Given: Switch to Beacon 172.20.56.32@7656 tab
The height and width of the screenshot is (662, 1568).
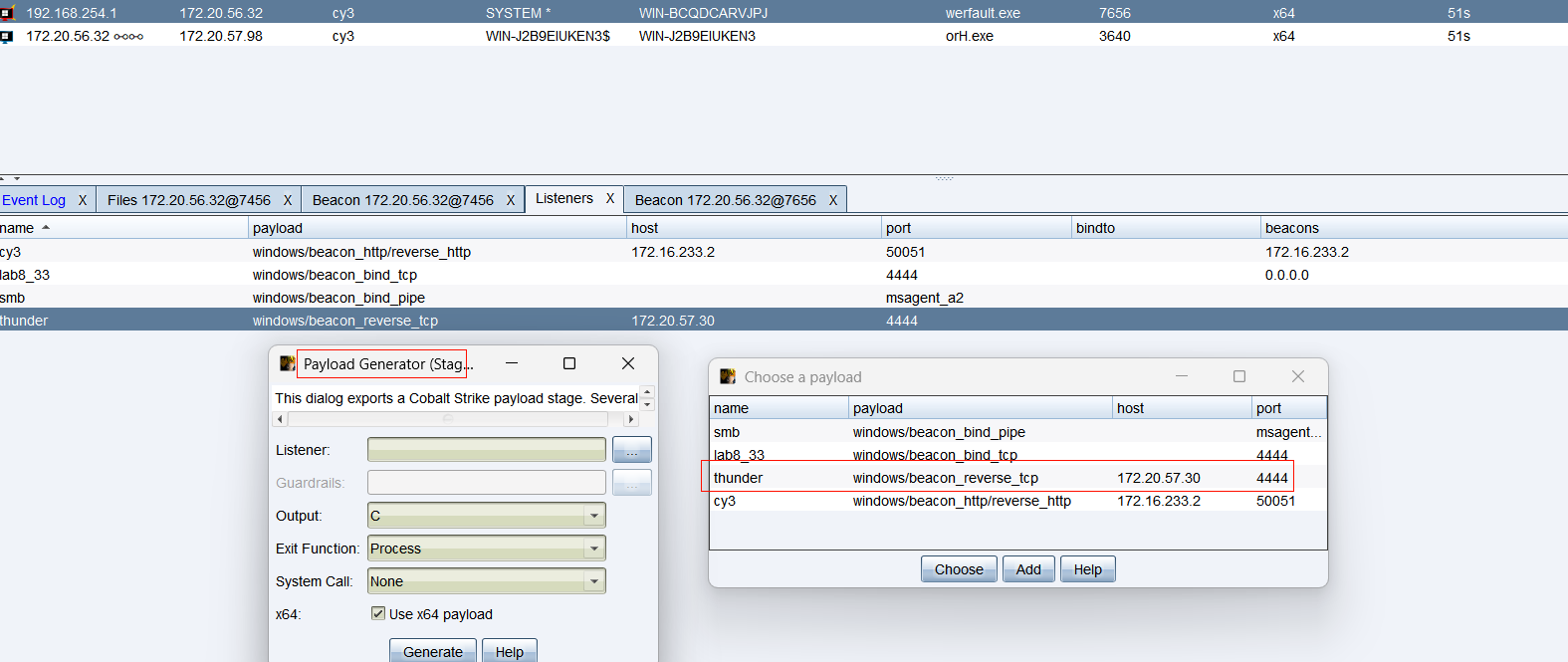Looking at the screenshot, I should click(x=725, y=200).
